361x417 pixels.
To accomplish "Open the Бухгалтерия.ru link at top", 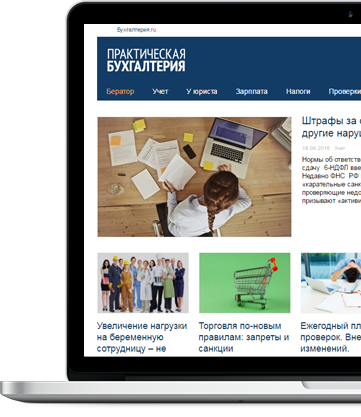I will click(136, 30).
